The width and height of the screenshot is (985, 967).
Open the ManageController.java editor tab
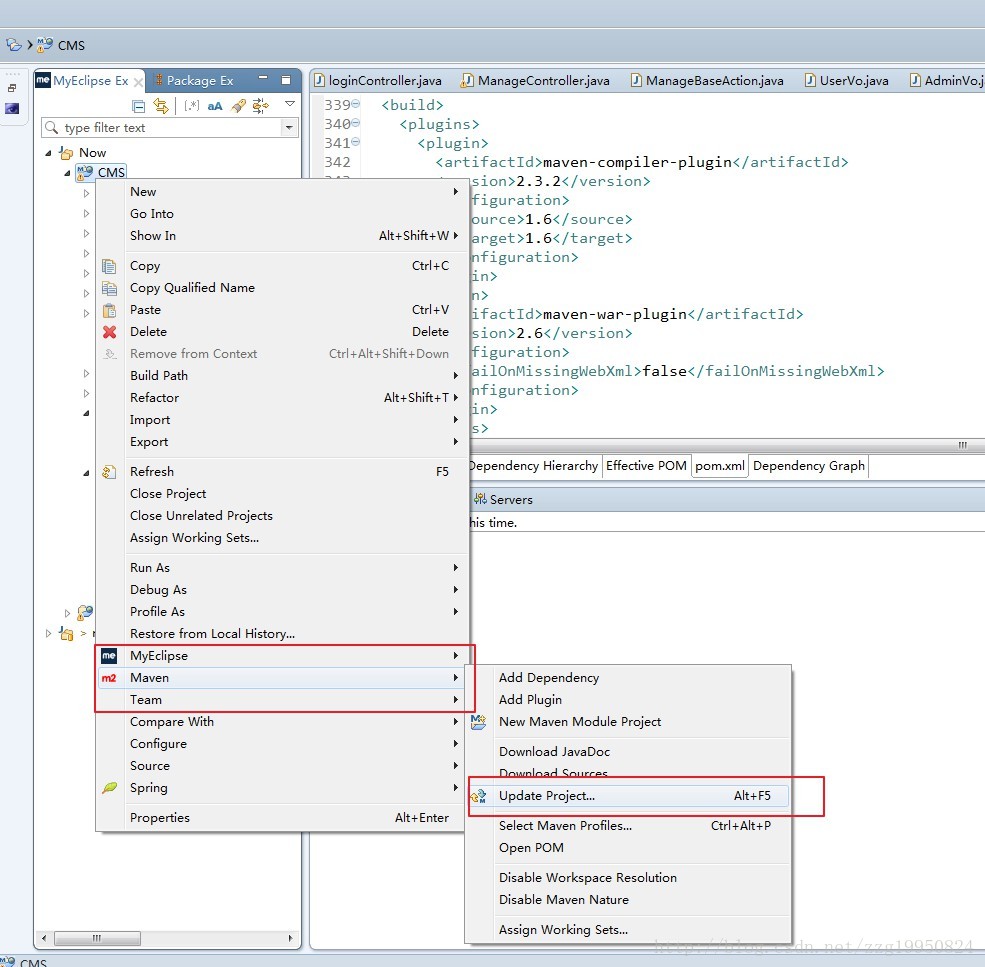535,80
